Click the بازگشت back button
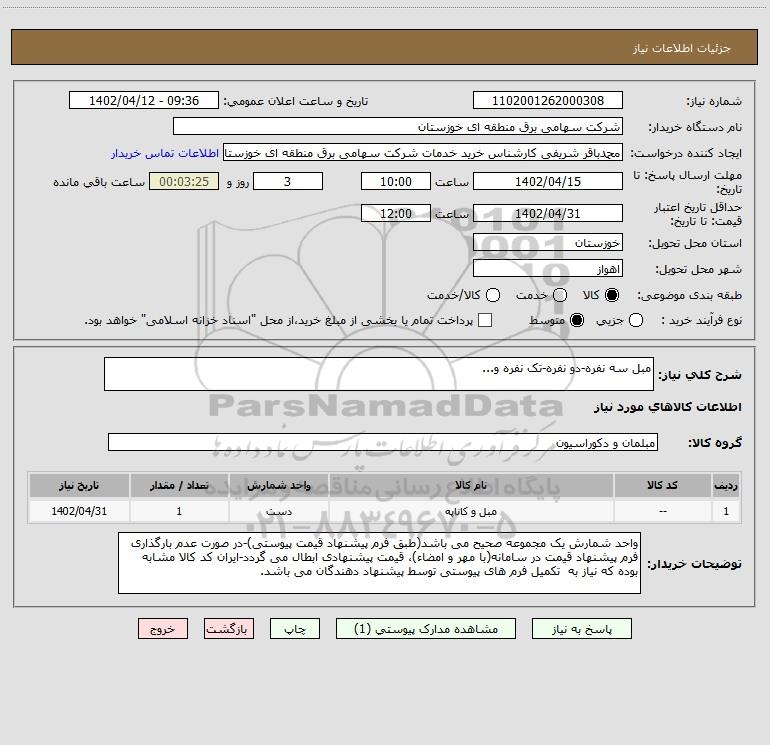This screenshot has height=745, width=770. point(229,629)
